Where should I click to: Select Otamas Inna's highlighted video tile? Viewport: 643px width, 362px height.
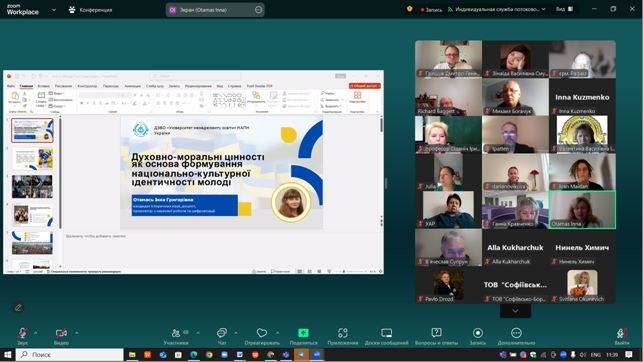coord(582,209)
